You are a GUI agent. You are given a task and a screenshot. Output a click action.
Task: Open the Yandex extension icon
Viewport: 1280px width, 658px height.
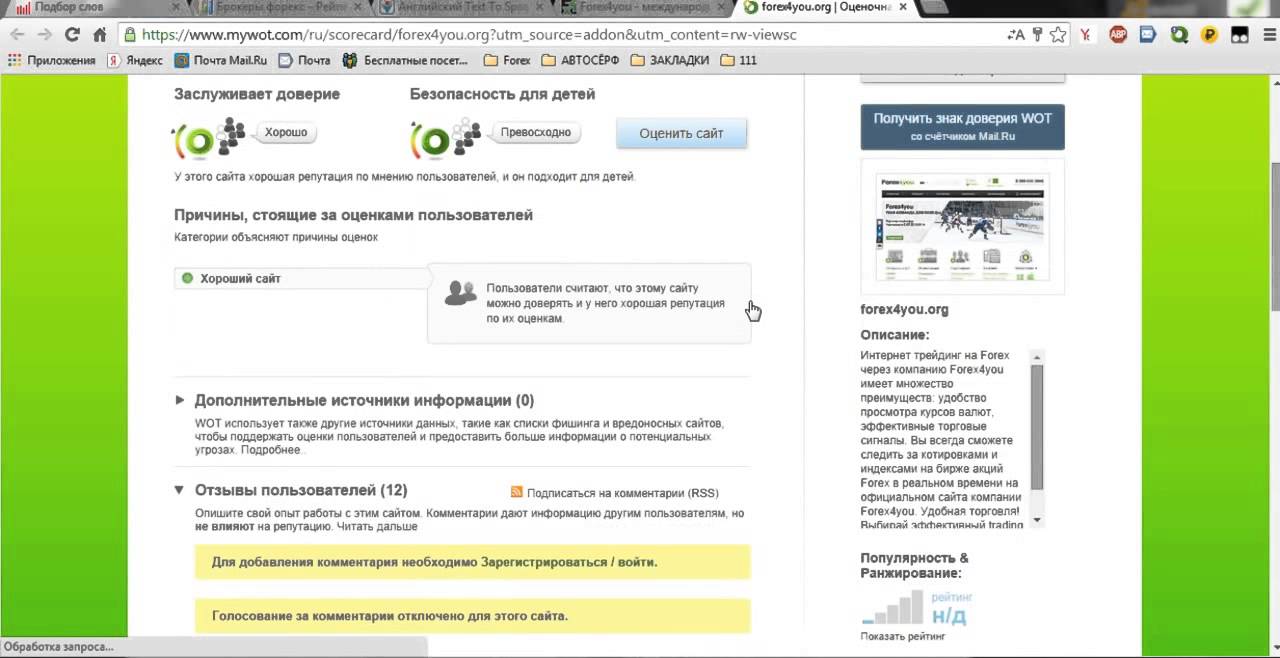point(1087,35)
